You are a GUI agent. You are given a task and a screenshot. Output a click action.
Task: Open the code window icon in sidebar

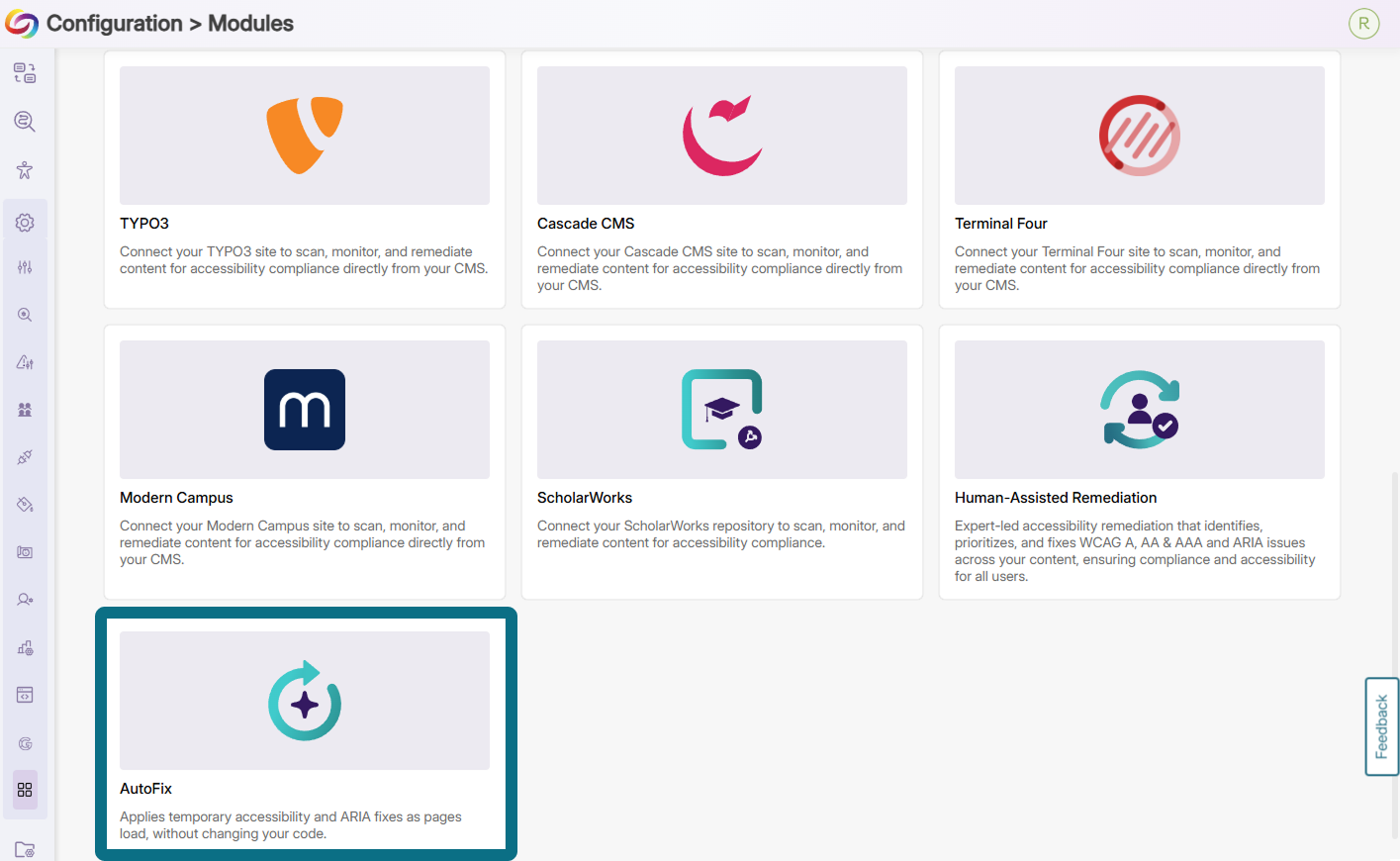[x=25, y=695]
